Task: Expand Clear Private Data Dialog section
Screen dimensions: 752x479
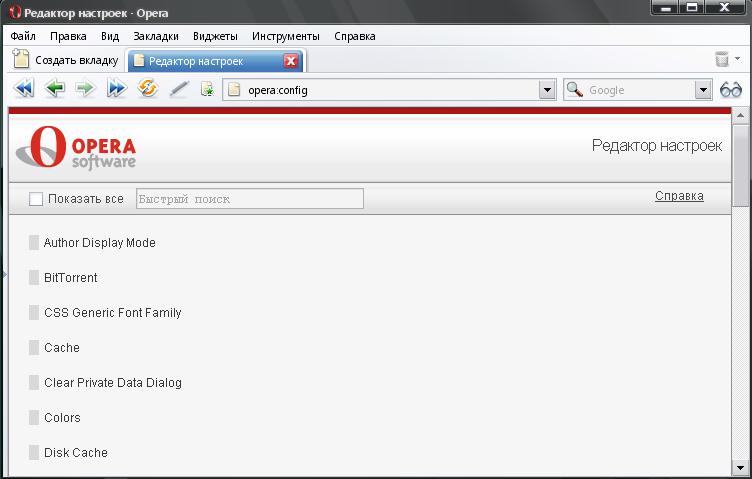Action: point(34,383)
